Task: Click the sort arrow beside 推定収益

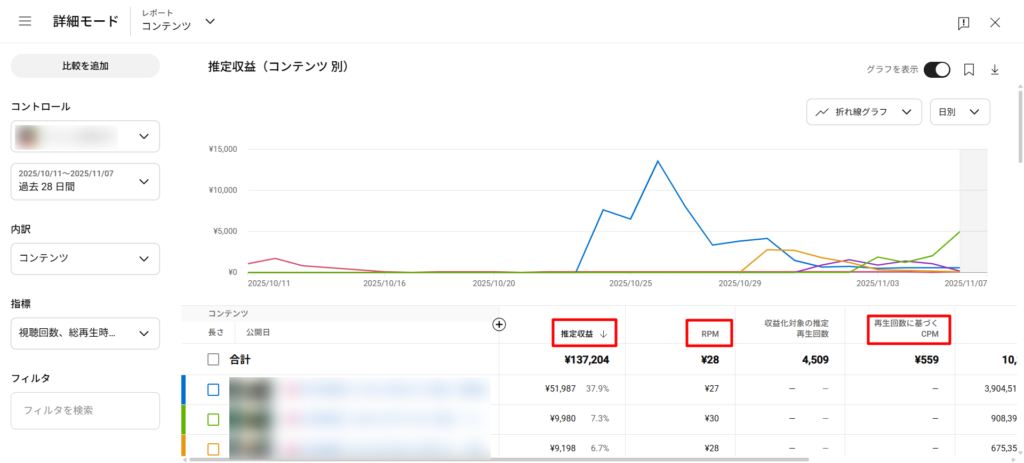Action: [x=603, y=333]
